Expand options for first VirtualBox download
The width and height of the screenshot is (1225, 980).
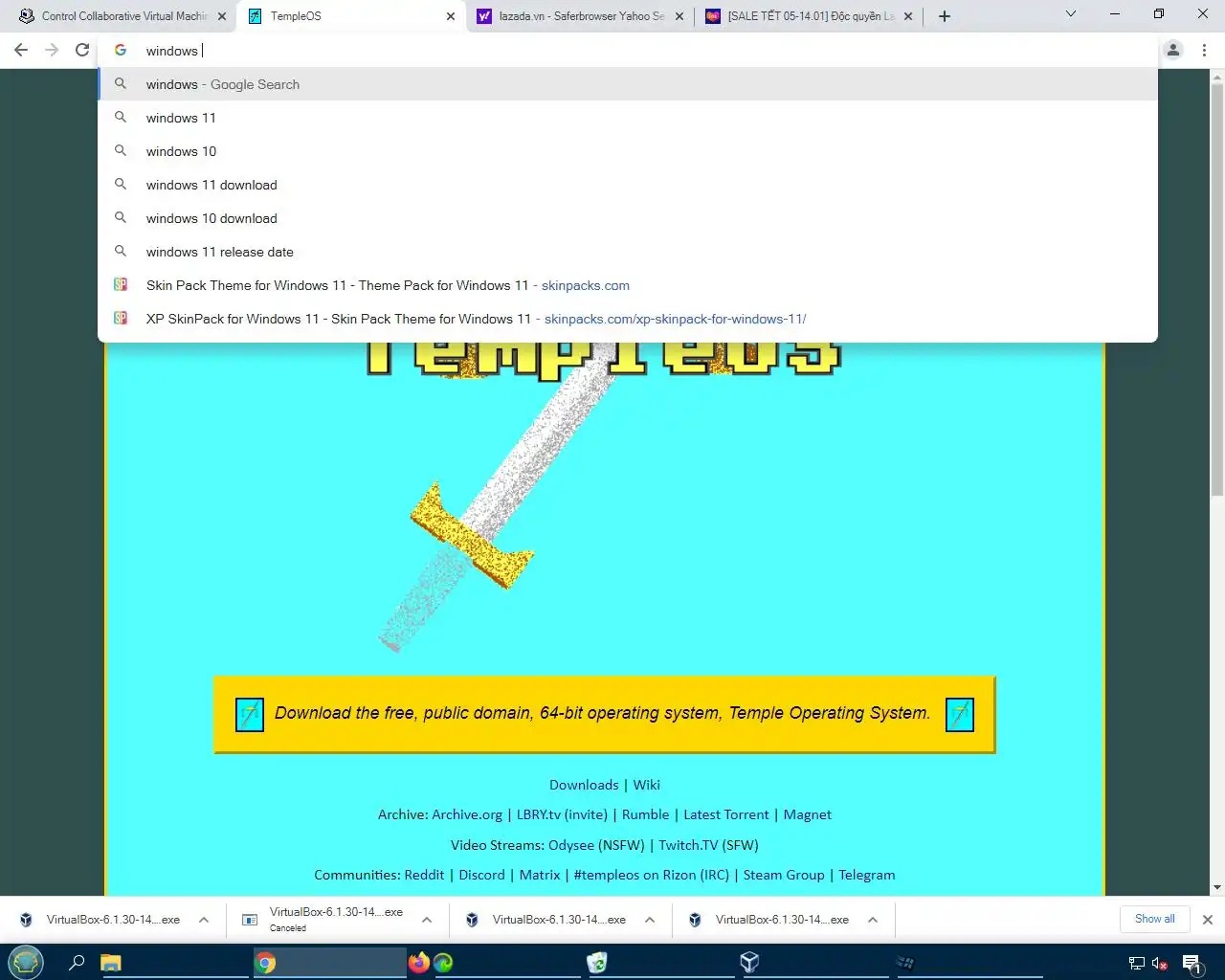point(204,920)
